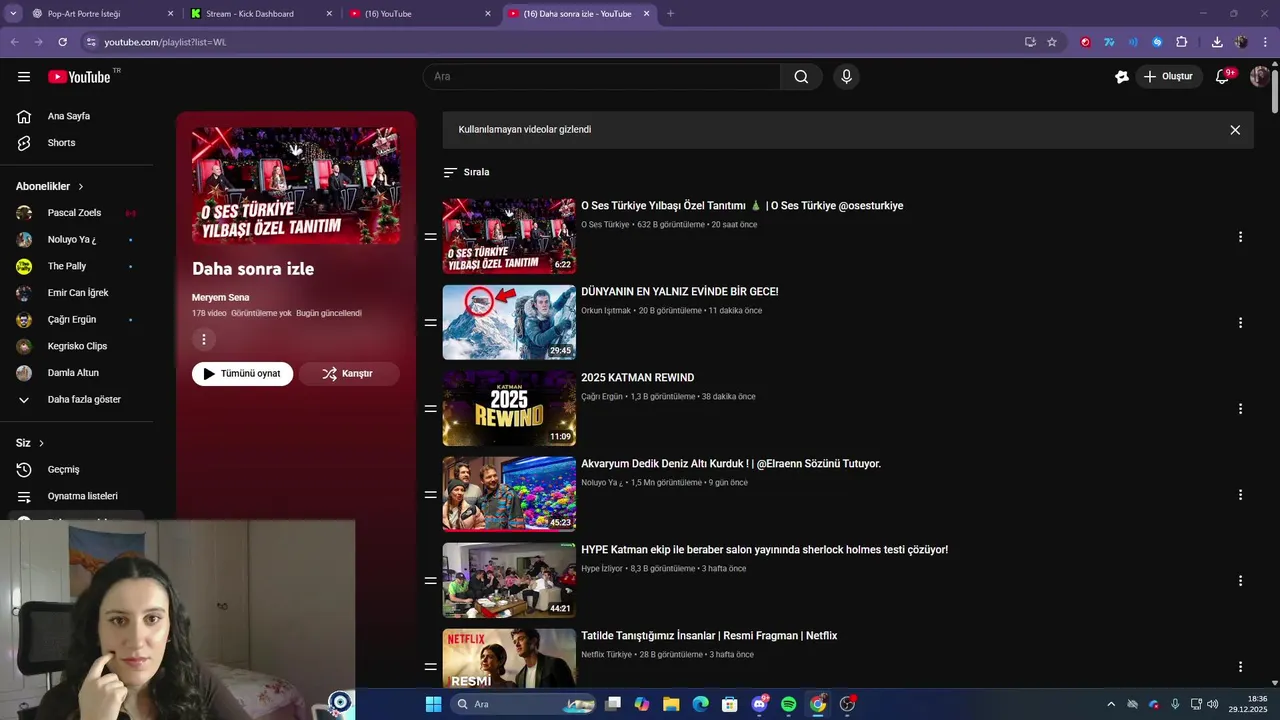Open the playlist three-dot options menu
Image resolution: width=1280 pixels, height=720 pixels.
[204, 340]
